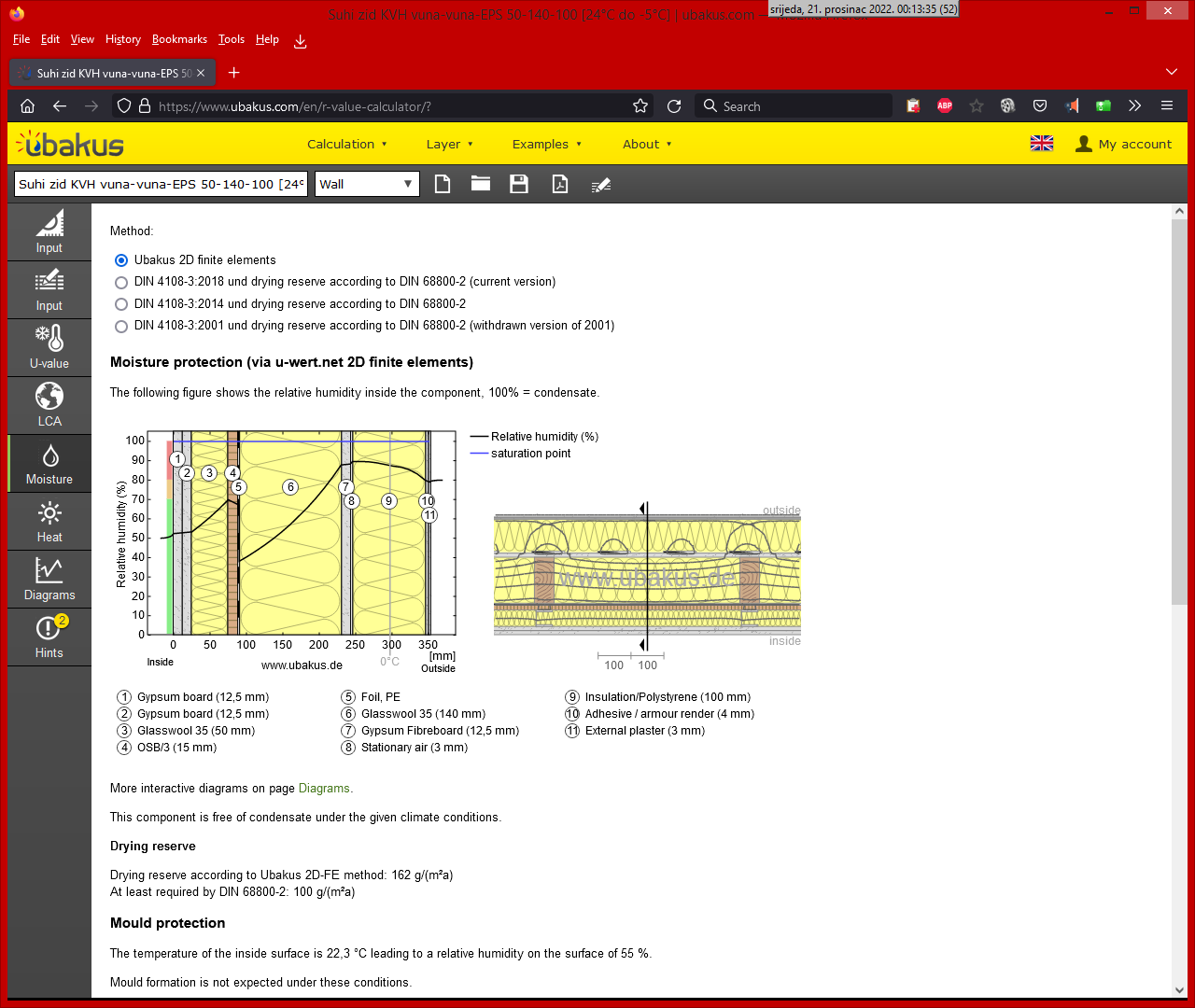Open Firefox application hamburger menu
Image resolution: width=1195 pixels, height=1008 pixels.
point(1167,106)
